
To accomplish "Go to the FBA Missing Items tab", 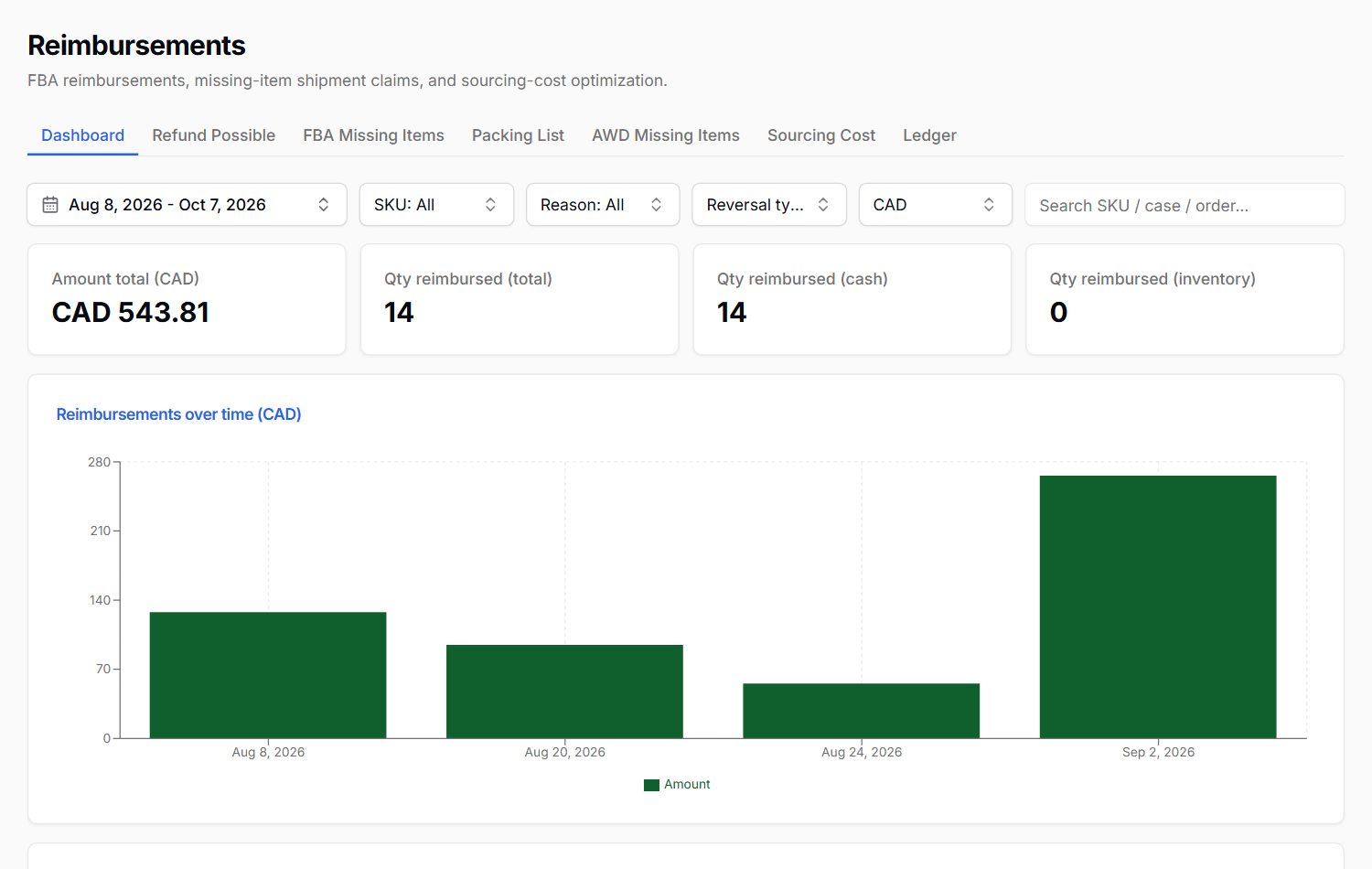I will [373, 135].
